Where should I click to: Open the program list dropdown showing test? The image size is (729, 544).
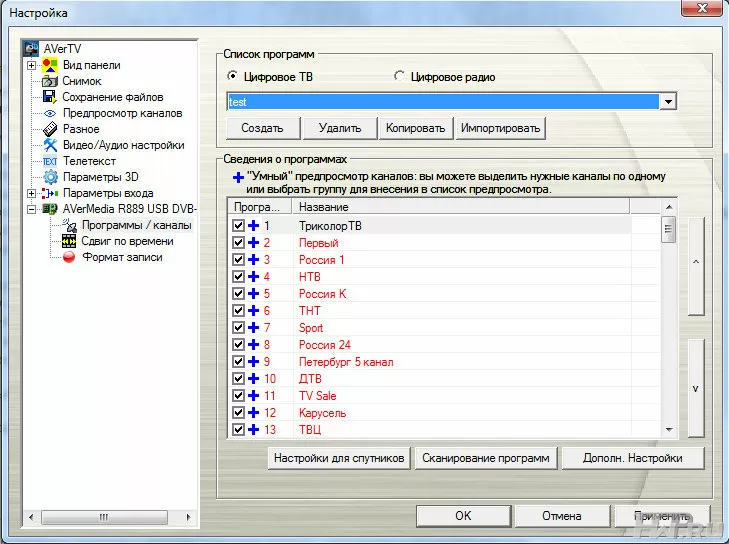669,102
